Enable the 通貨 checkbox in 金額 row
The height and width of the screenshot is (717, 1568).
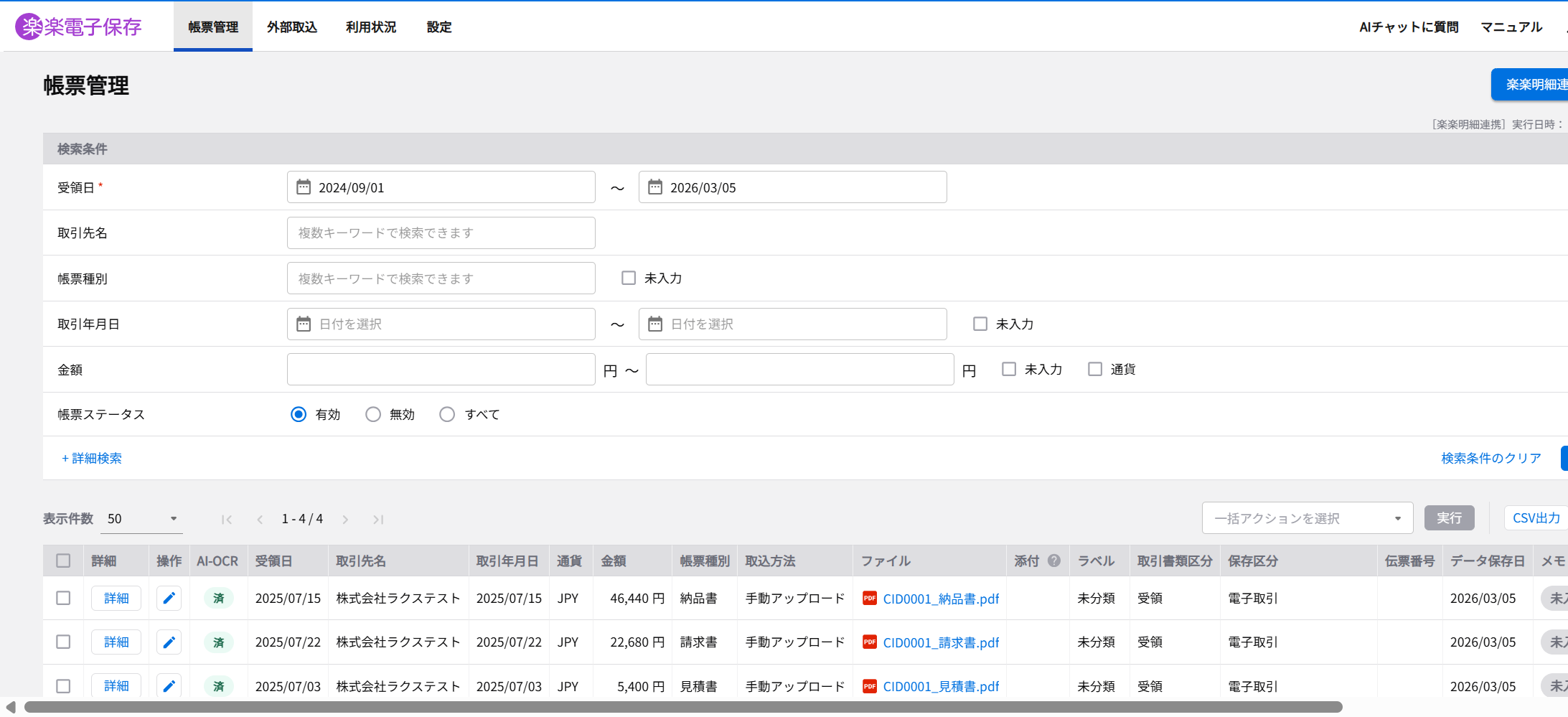pos(1094,369)
